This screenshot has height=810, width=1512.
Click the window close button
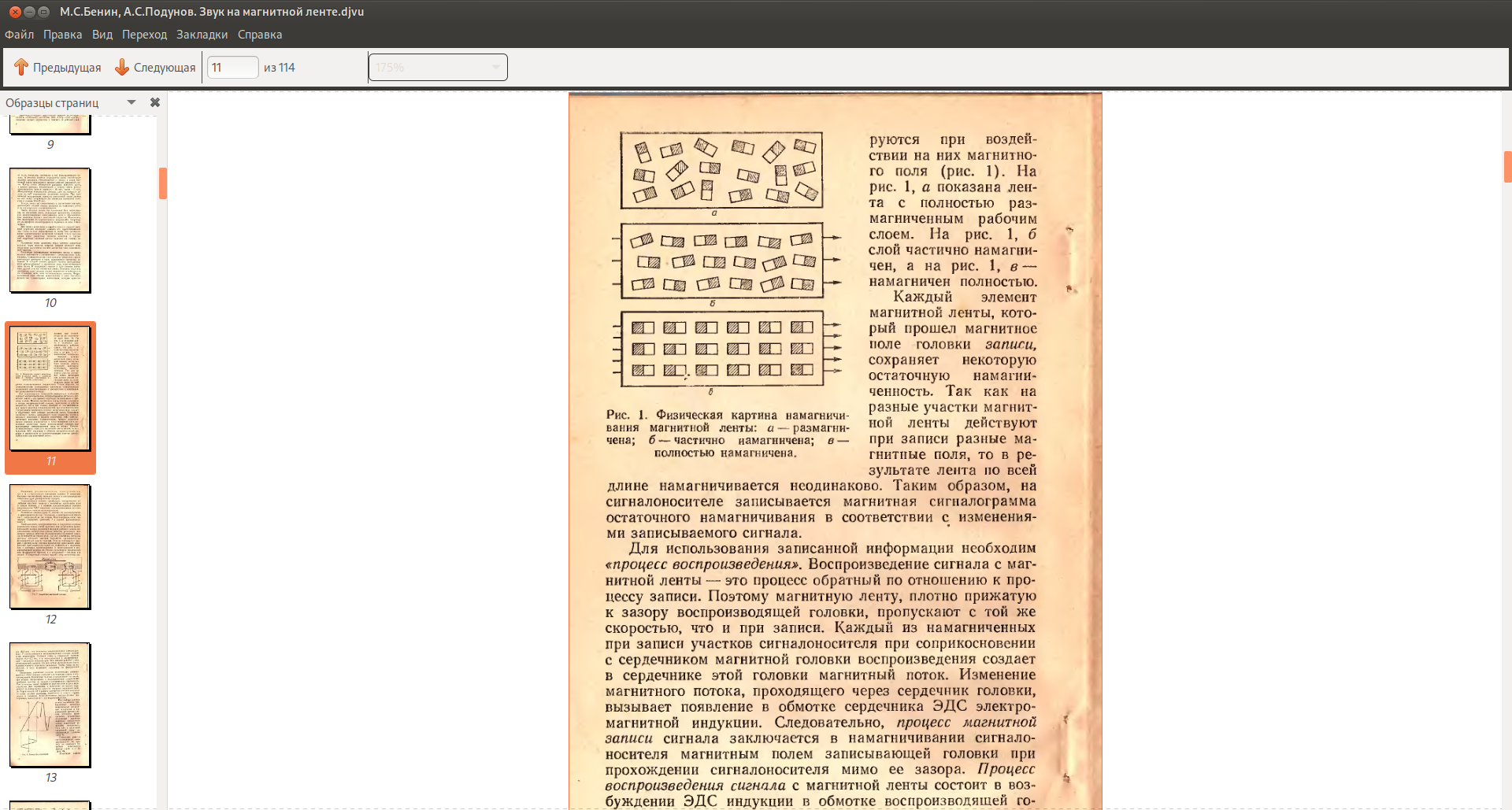coord(15,12)
